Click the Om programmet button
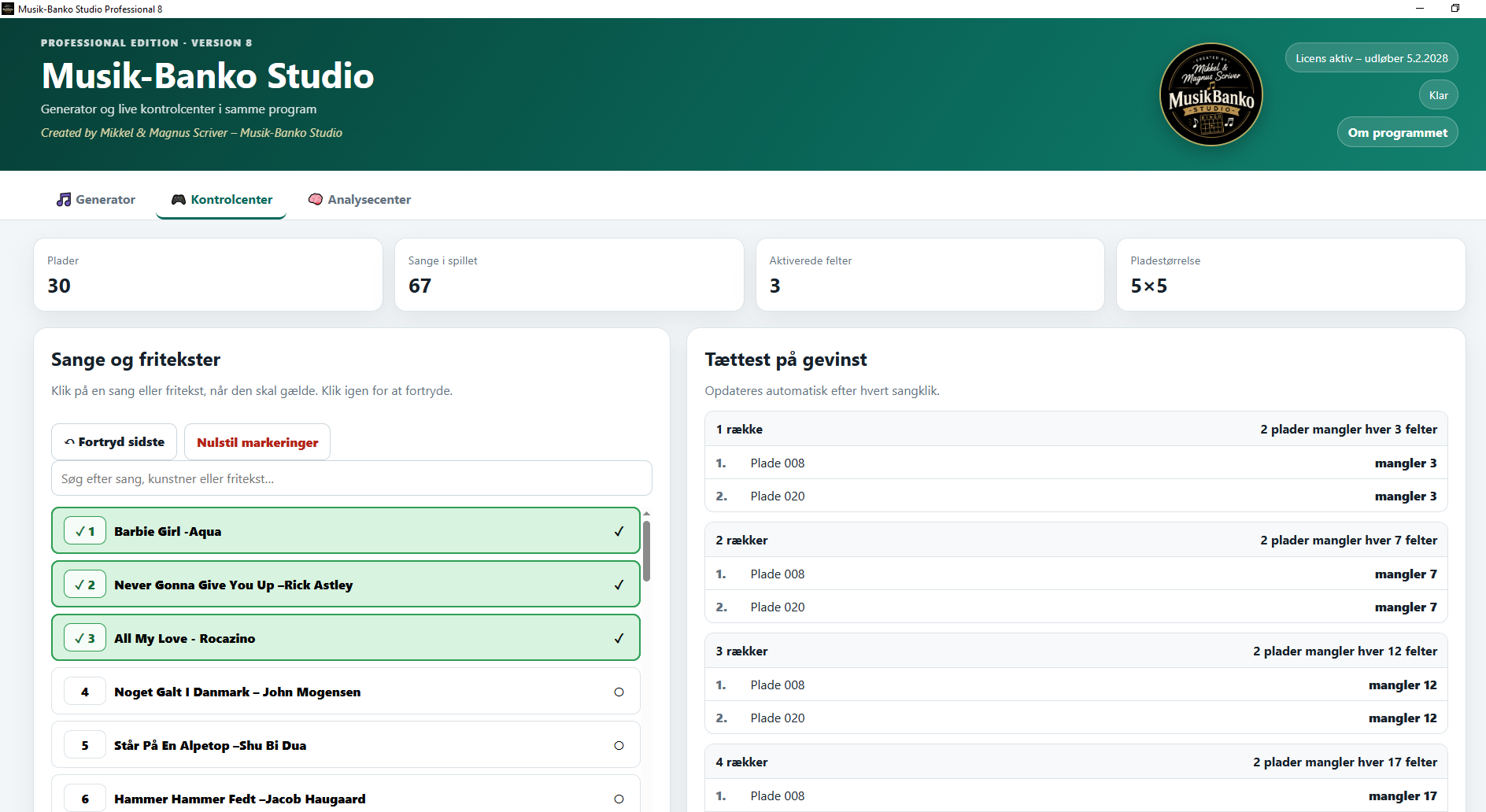Screen dimensions: 1486x812 1397,132
